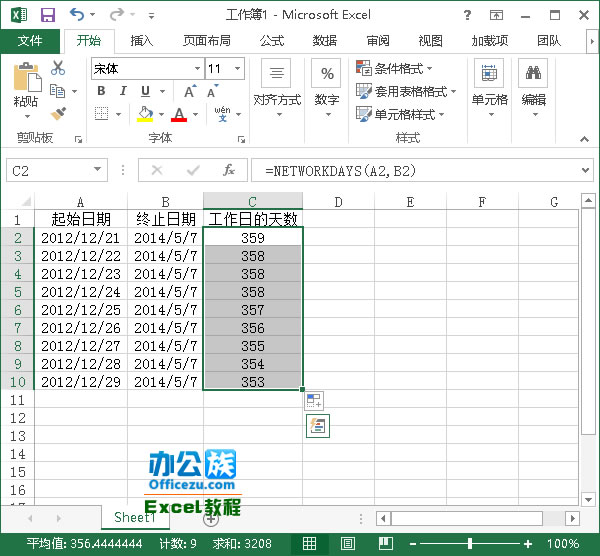Customize Quick Access Toolbar dropdown
Screen dimensions: 600x556
point(152,16)
